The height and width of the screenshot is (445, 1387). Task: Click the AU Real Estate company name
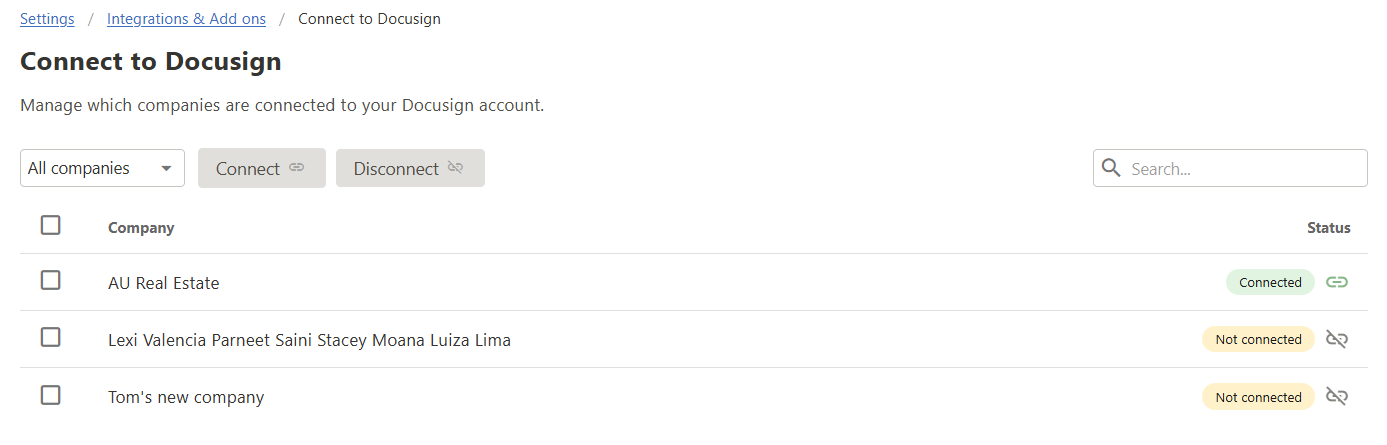pos(163,283)
